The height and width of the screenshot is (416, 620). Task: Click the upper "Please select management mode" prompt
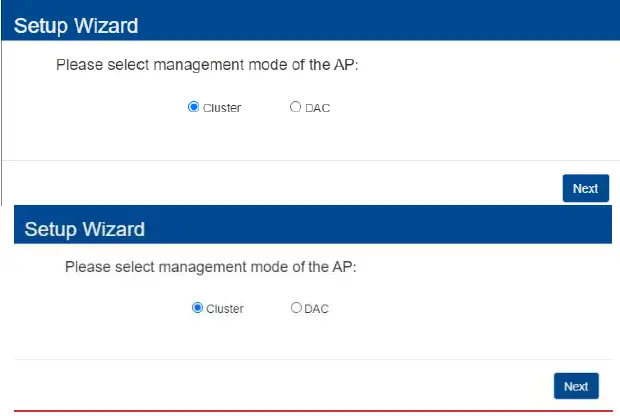click(206, 65)
